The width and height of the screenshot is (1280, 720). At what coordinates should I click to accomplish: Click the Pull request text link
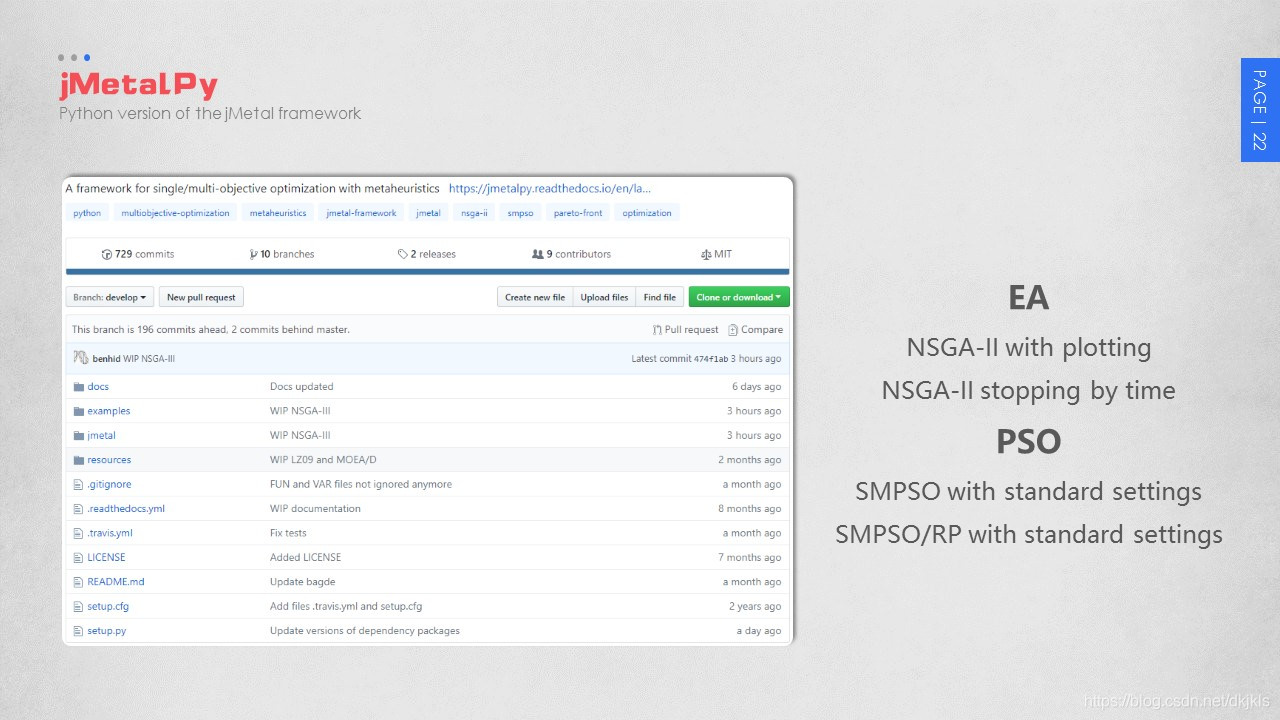(x=692, y=330)
